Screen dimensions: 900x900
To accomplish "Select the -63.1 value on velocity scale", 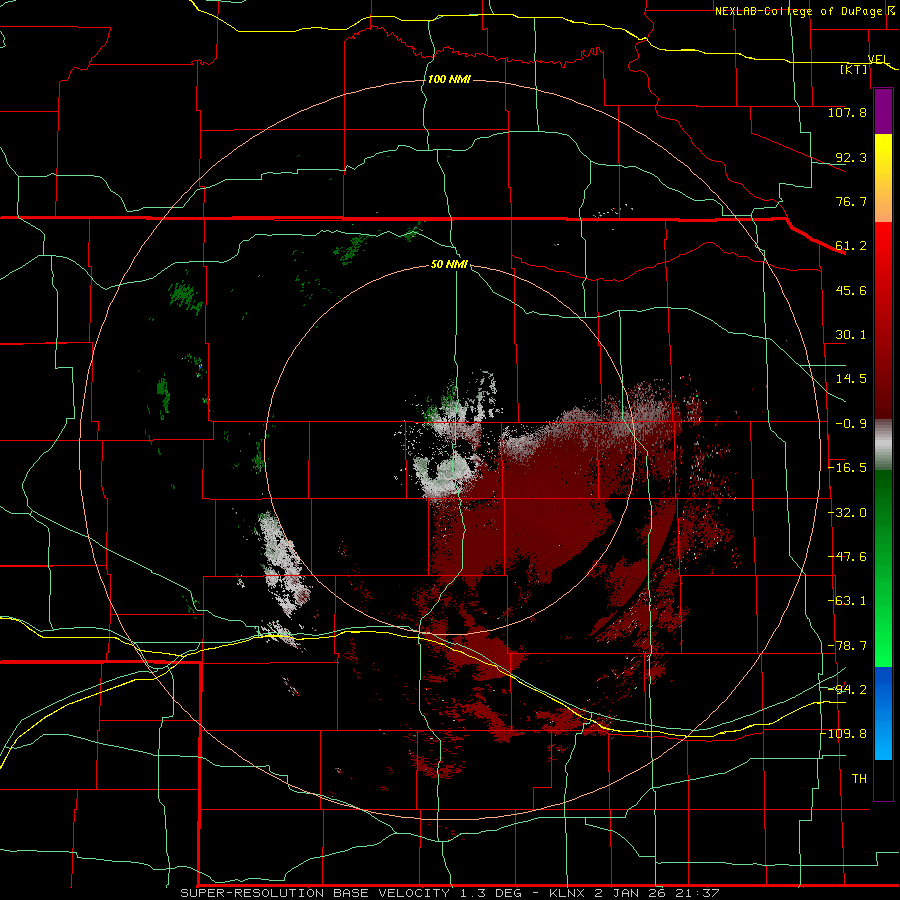I will coord(848,601).
